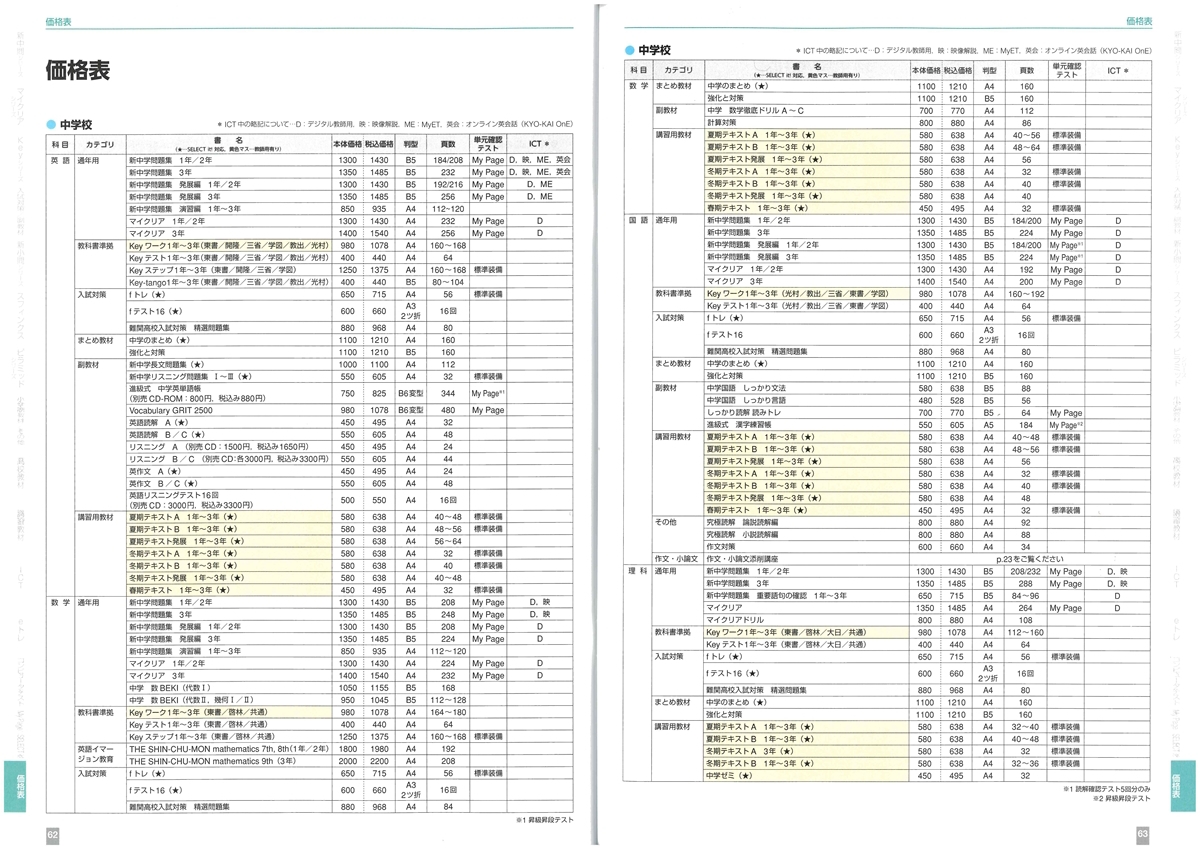Select 究極読解 論説読解編

tap(741, 522)
